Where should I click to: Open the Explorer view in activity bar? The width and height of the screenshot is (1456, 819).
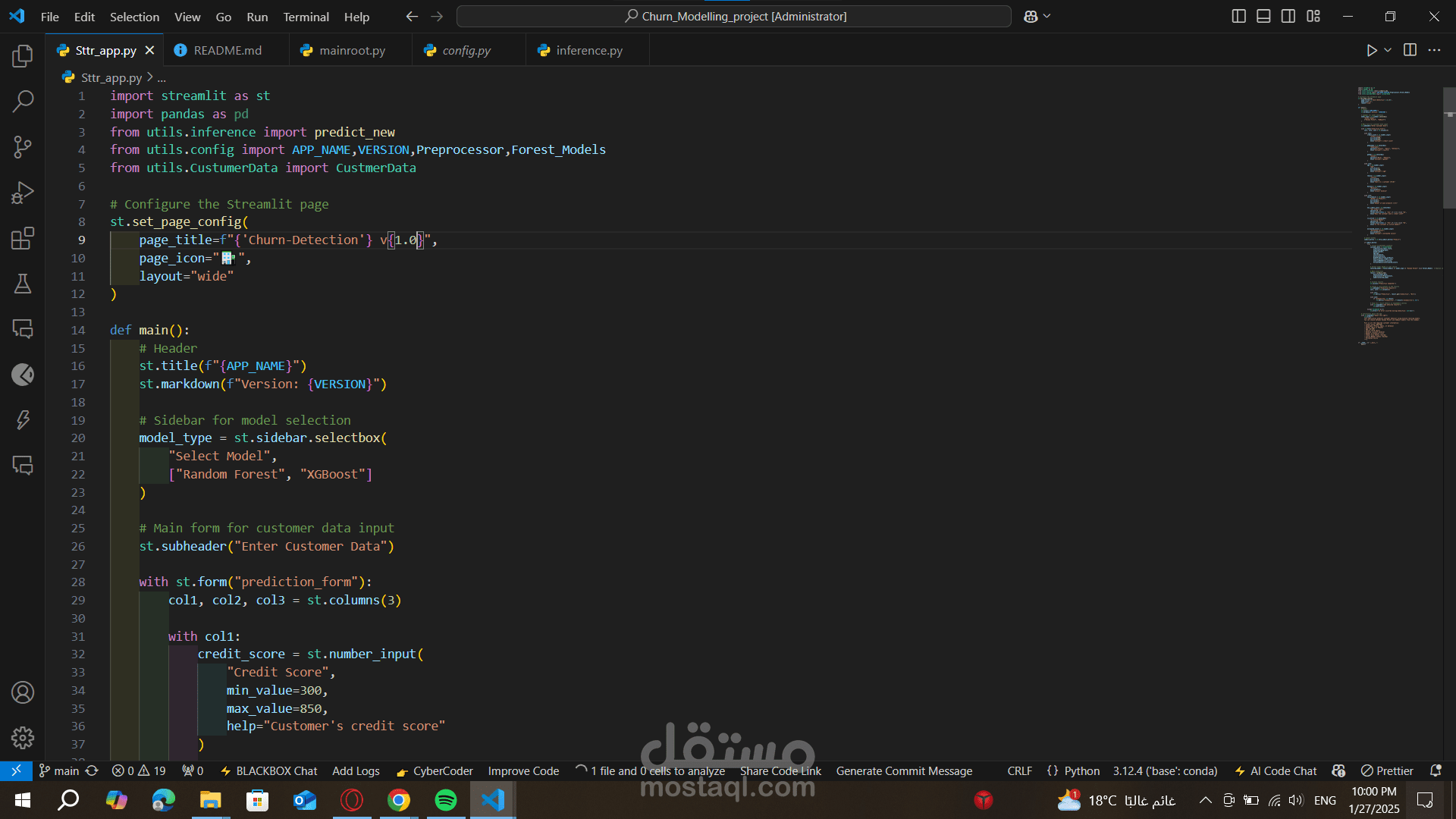23,55
